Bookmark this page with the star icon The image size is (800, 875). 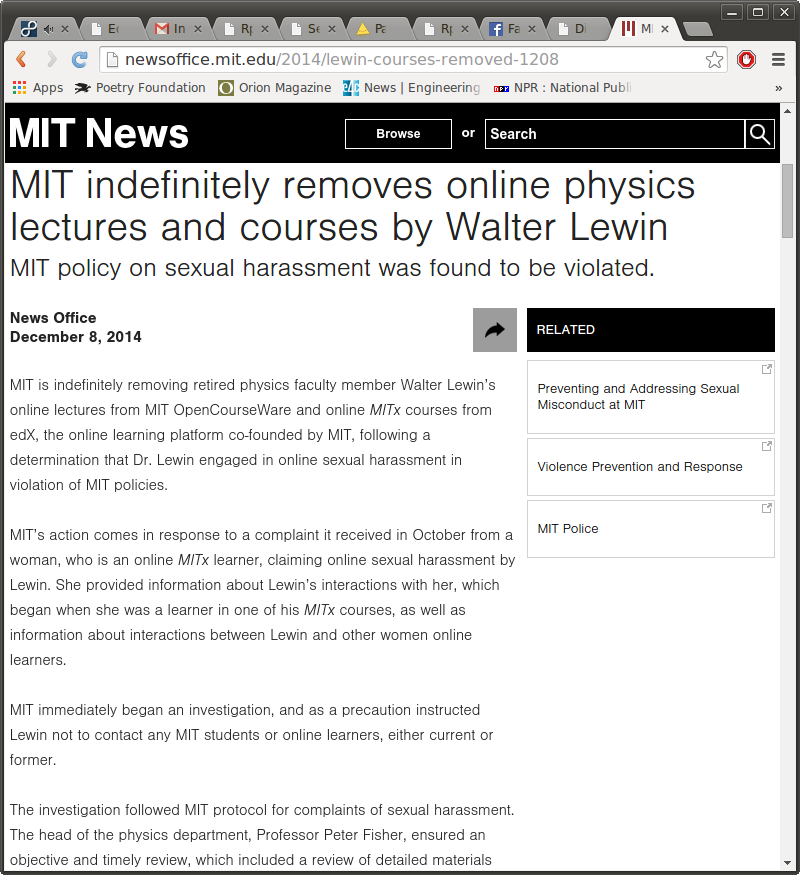(x=714, y=59)
